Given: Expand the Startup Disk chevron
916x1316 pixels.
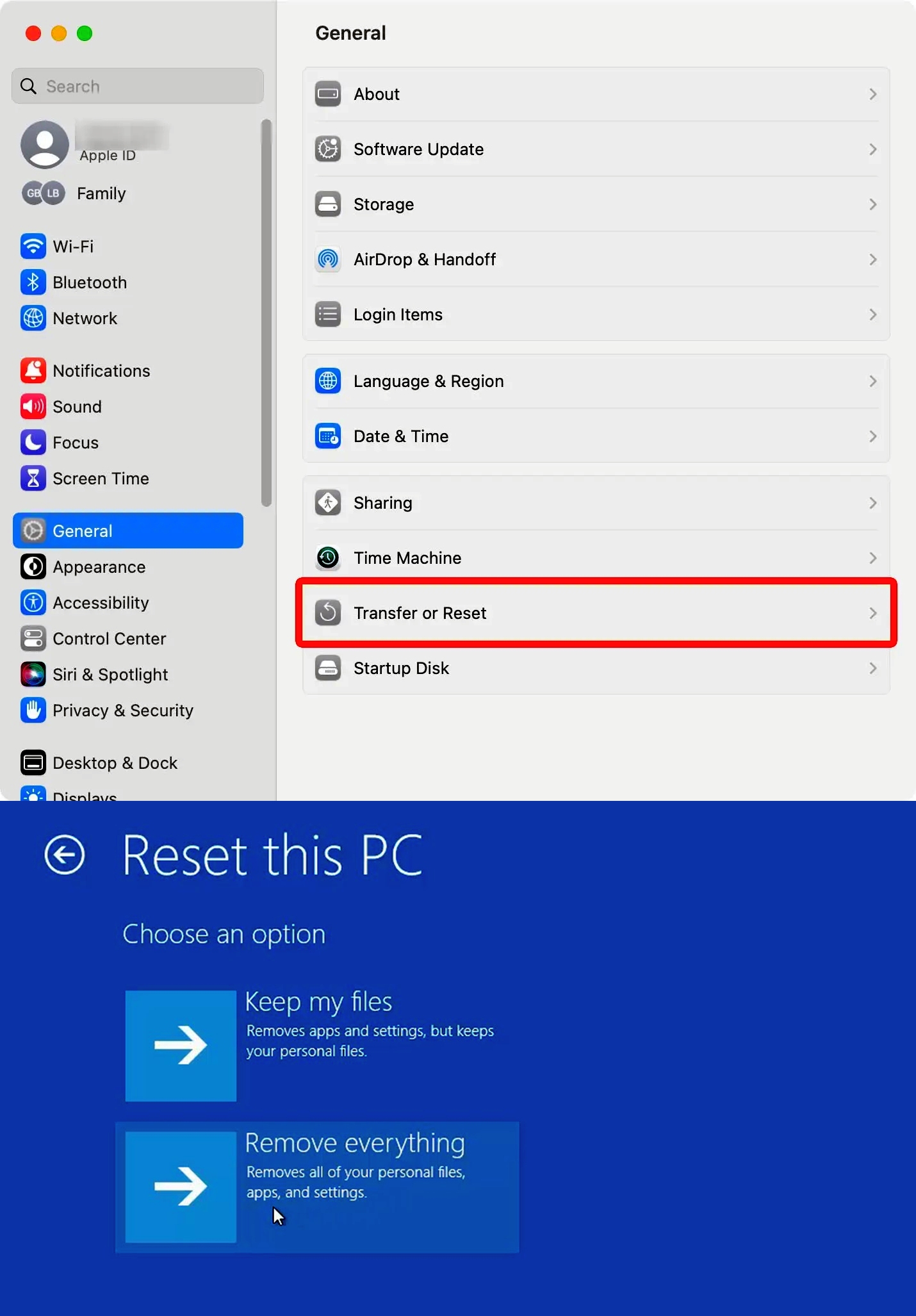Looking at the screenshot, I should point(873,668).
